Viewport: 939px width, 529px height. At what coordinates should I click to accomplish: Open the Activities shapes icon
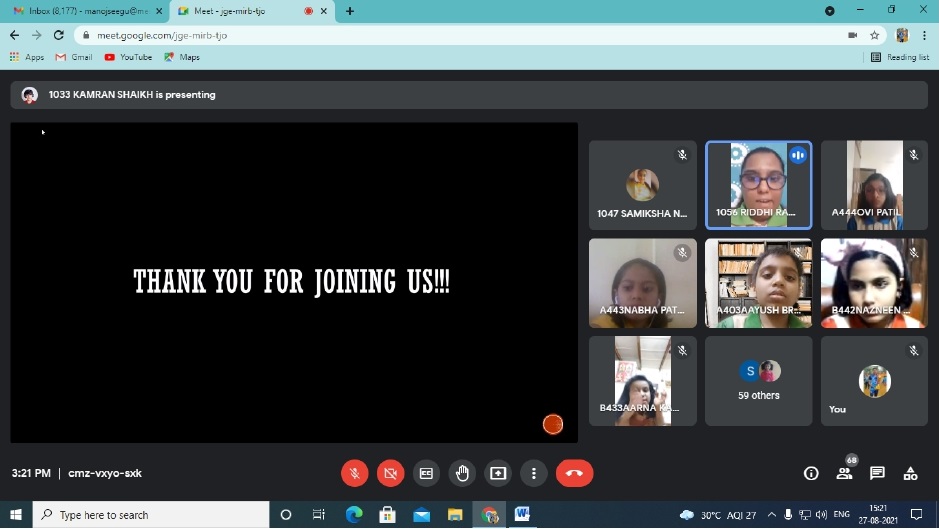point(910,473)
